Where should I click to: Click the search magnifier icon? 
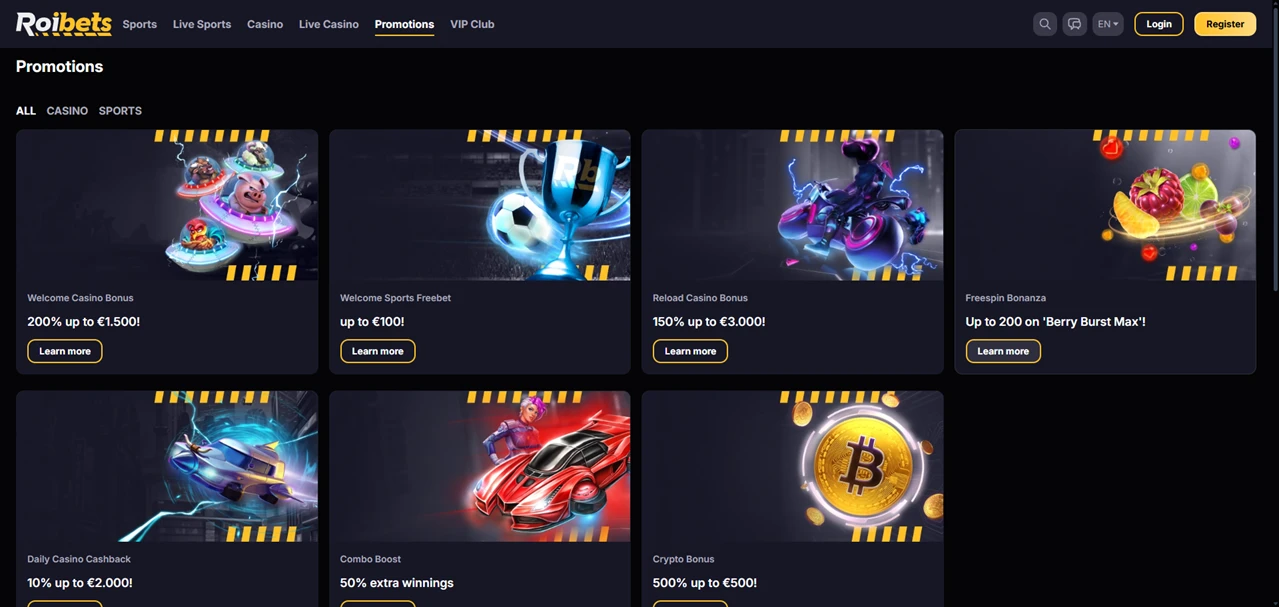point(1045,24)
